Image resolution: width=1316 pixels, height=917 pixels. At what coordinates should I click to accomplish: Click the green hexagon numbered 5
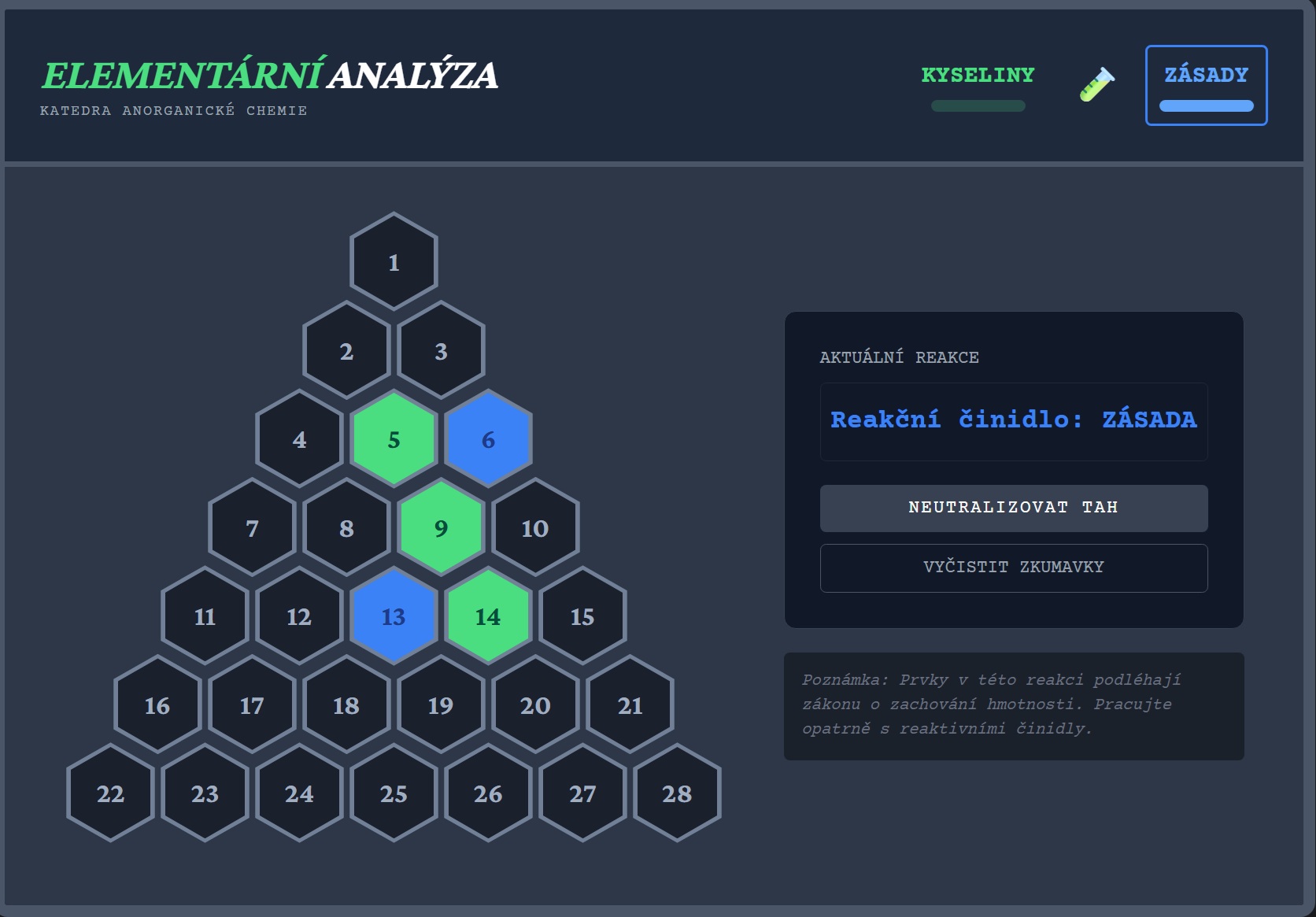pos(394,439)
